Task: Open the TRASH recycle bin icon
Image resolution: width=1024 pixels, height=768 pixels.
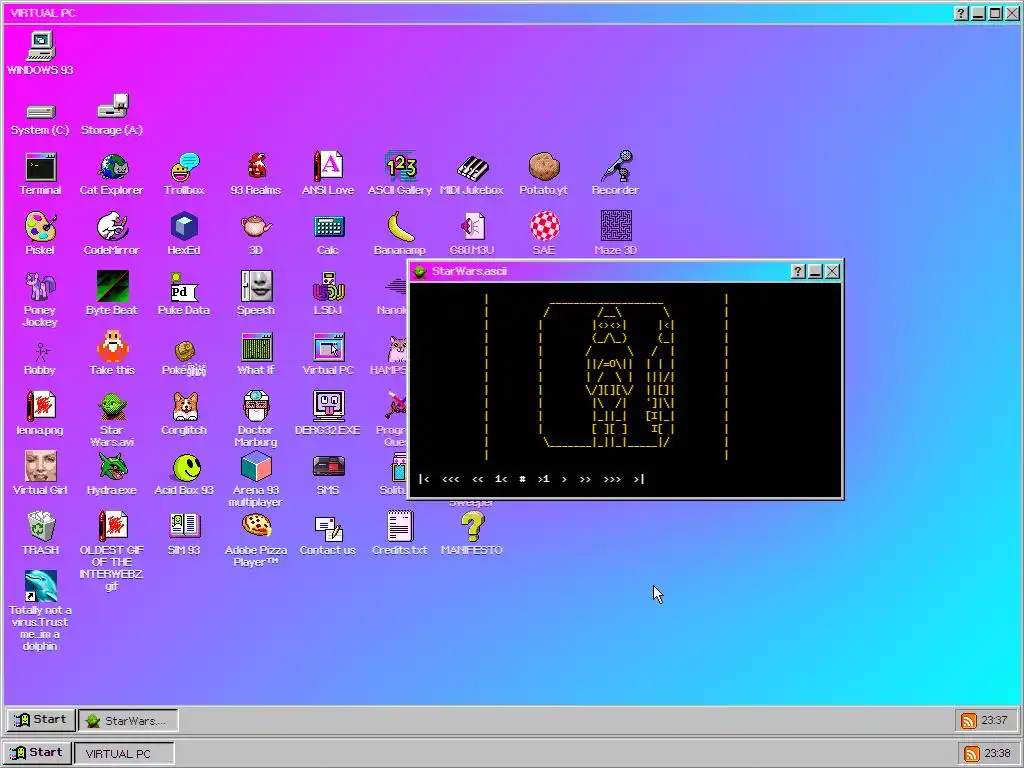Action: tap(40, 527)
